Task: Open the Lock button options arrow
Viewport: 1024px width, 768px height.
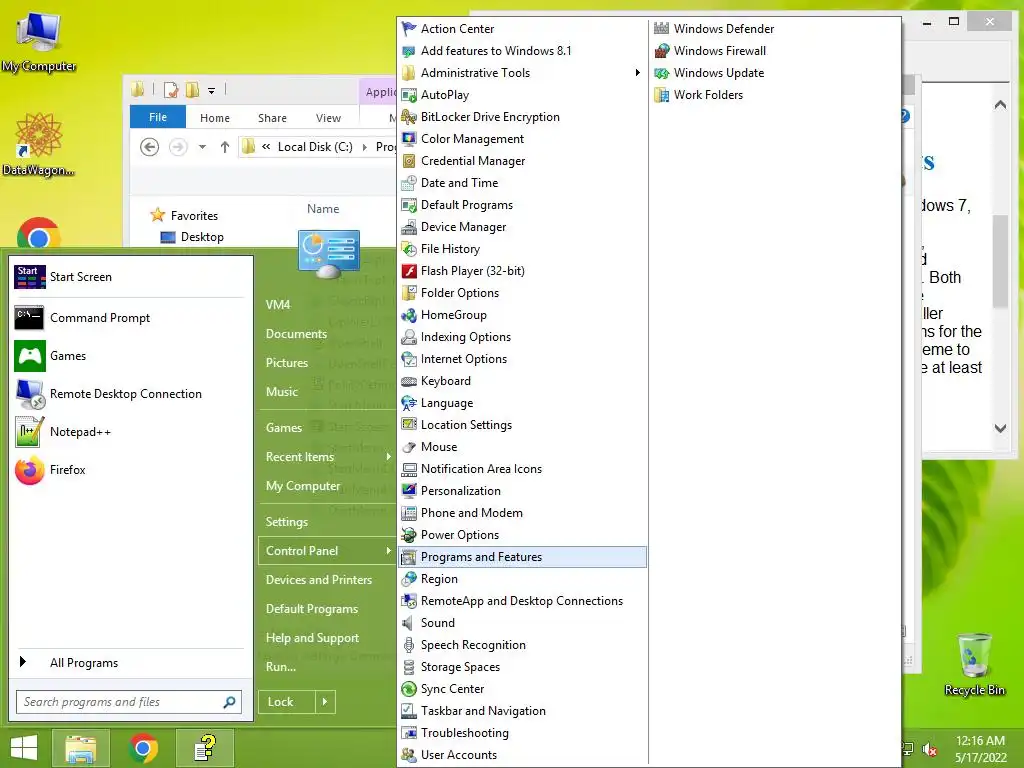Action: pos(325,702)
